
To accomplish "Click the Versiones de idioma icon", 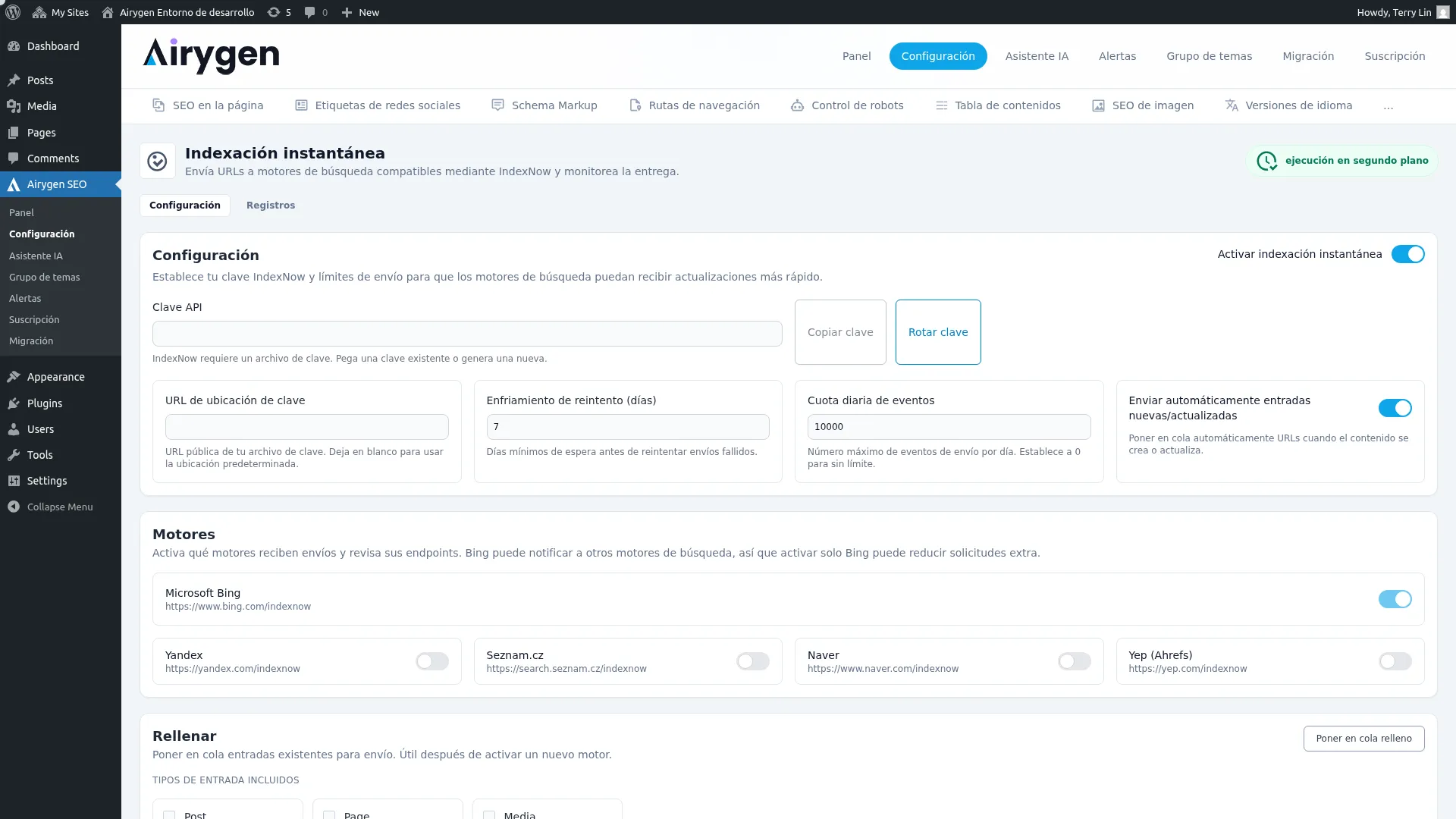I will 1232,105.
